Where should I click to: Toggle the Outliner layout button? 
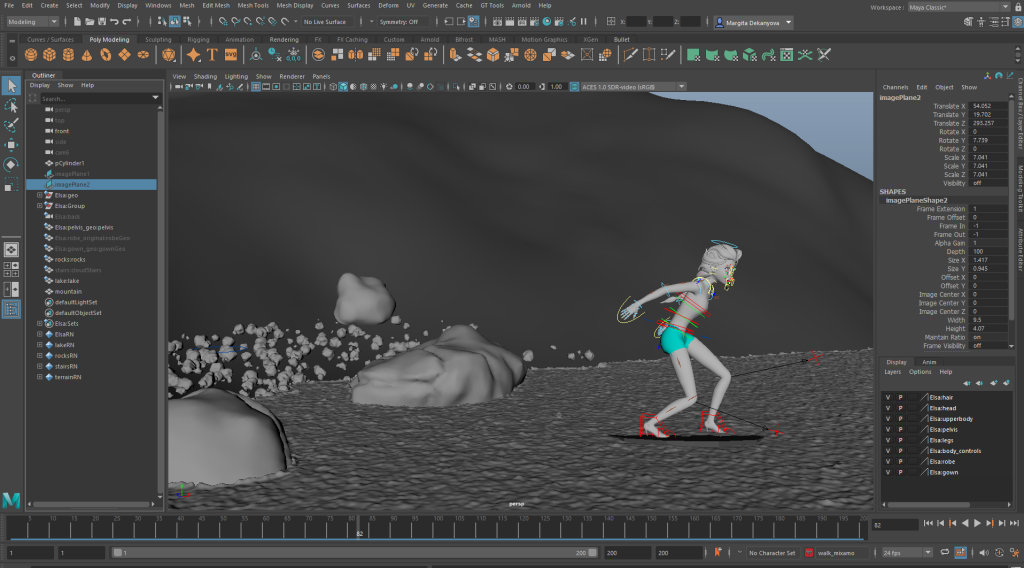tap(11, 309)
